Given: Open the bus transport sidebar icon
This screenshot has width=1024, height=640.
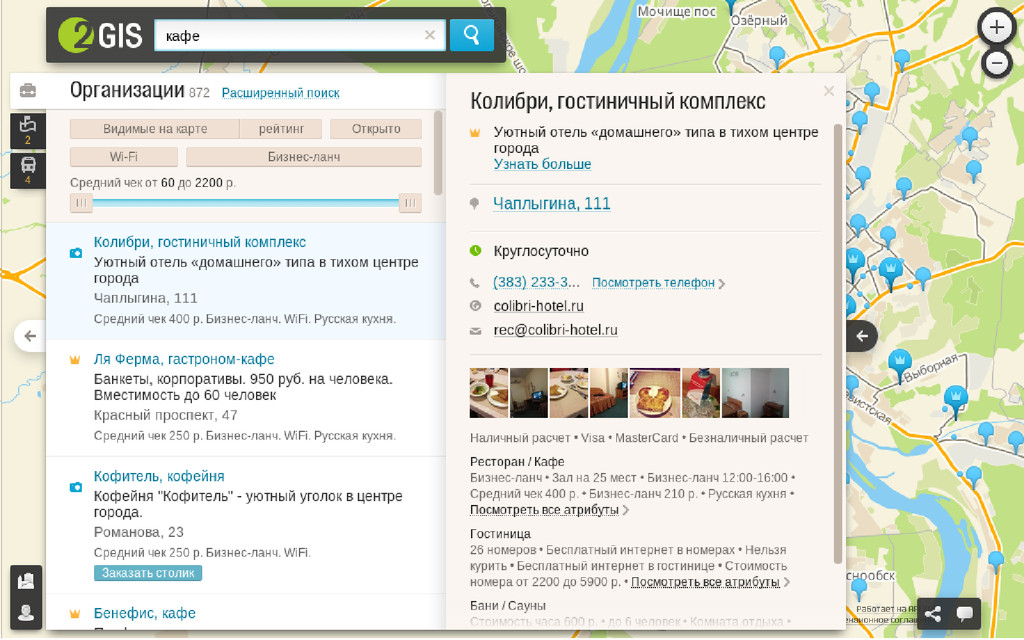Looking at the screenshot, I should (x=27, y=170).
